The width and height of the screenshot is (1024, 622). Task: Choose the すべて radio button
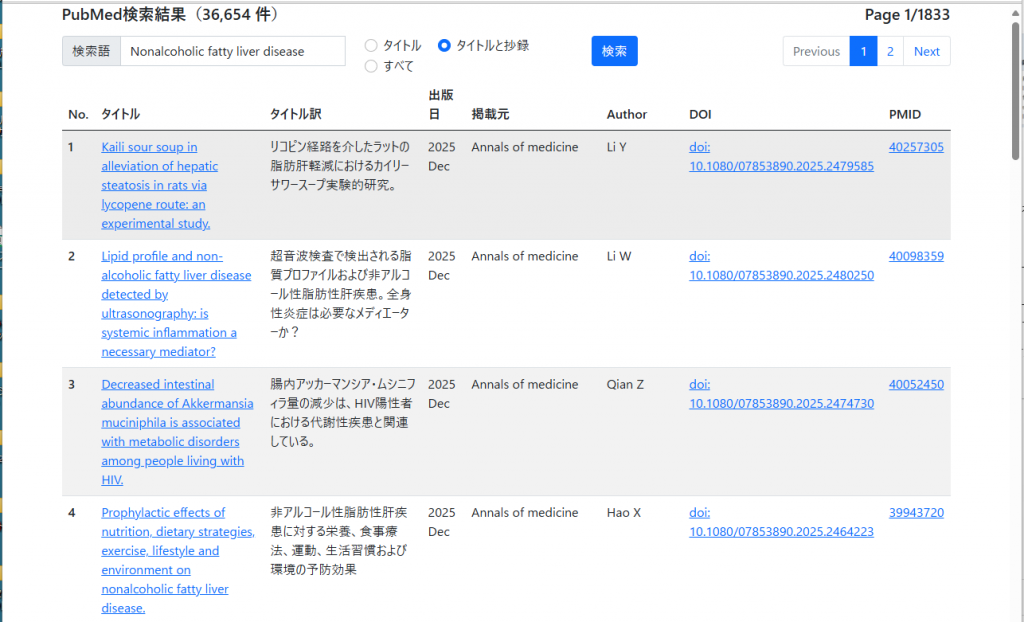(x=371, y=66)
